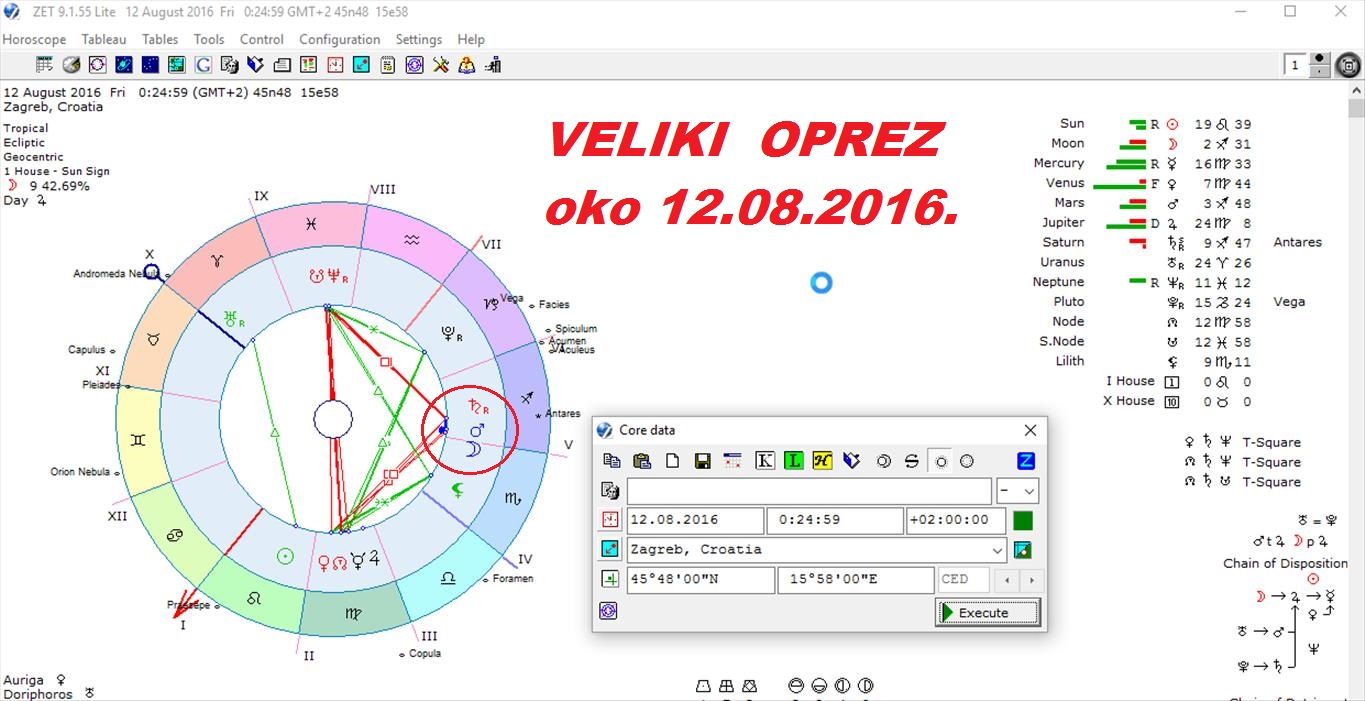Click the K icon in Core data
The height and width of the screenshot is (701, 1365).
click(x=765, y=461)
